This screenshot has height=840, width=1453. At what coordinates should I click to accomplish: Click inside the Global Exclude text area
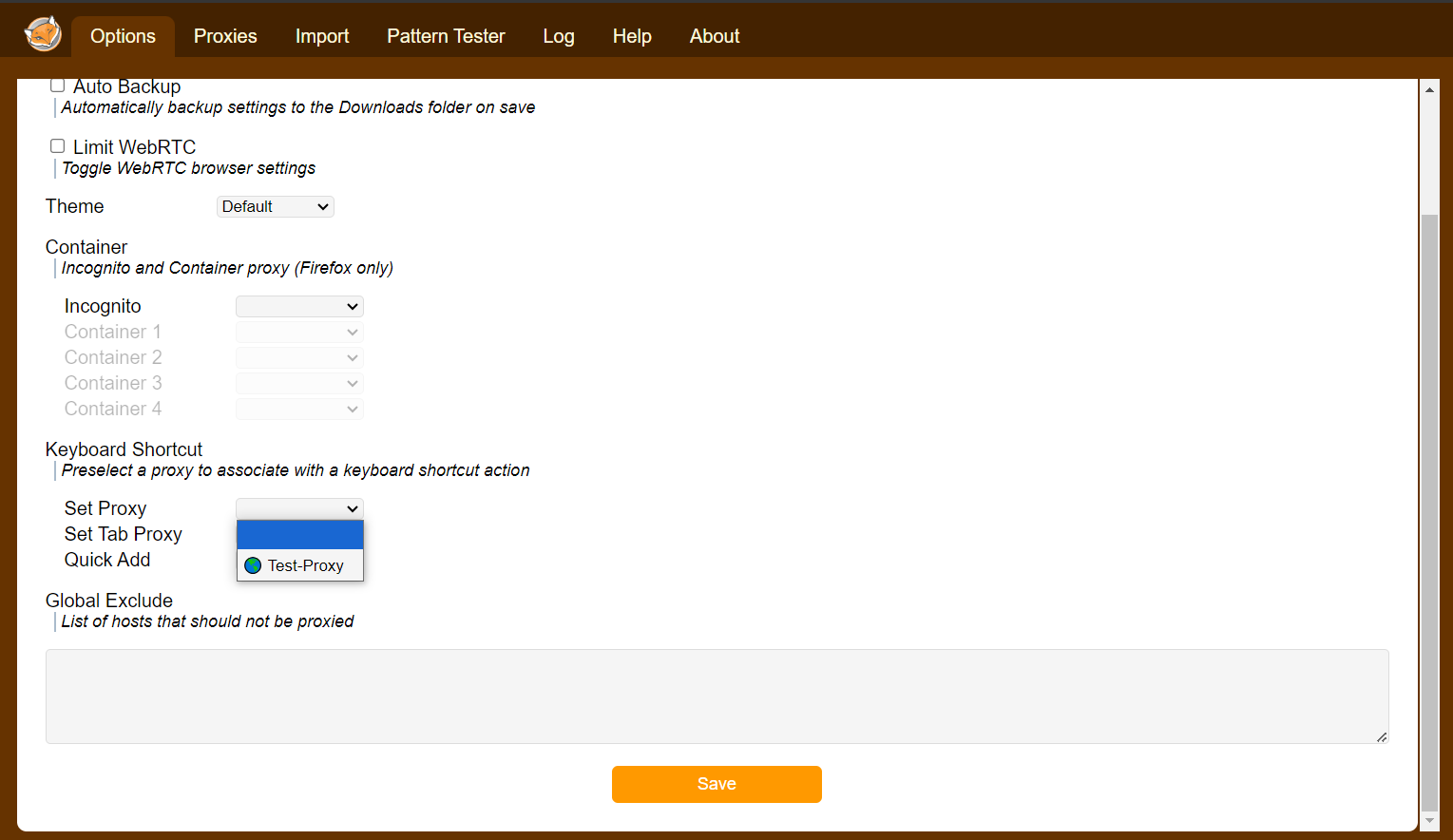[x=717, y=697]
